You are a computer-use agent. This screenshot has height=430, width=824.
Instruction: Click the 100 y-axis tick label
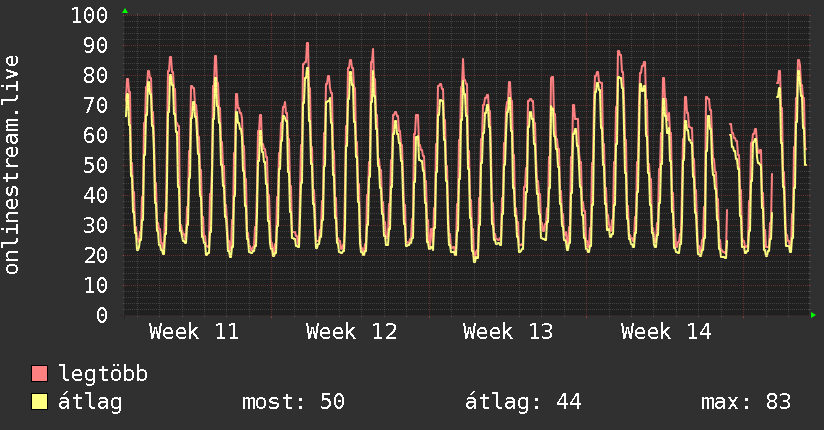89,15
